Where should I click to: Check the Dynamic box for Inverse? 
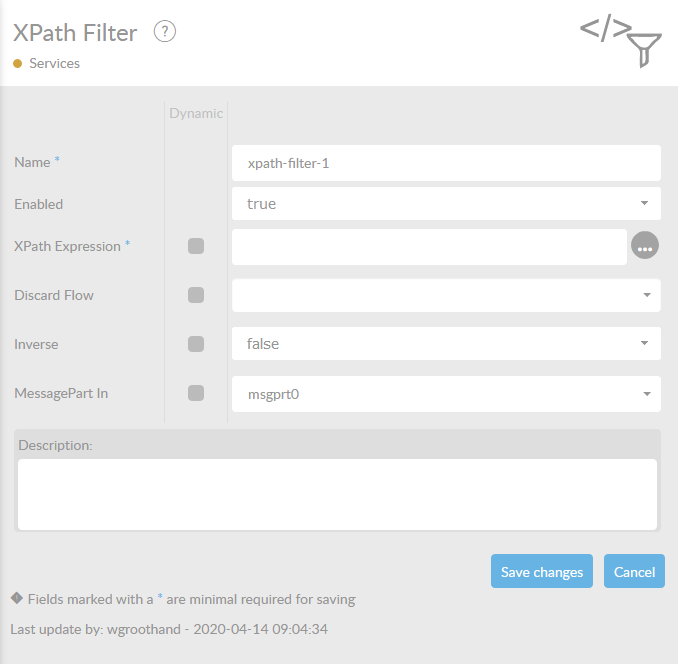[196, 344]
